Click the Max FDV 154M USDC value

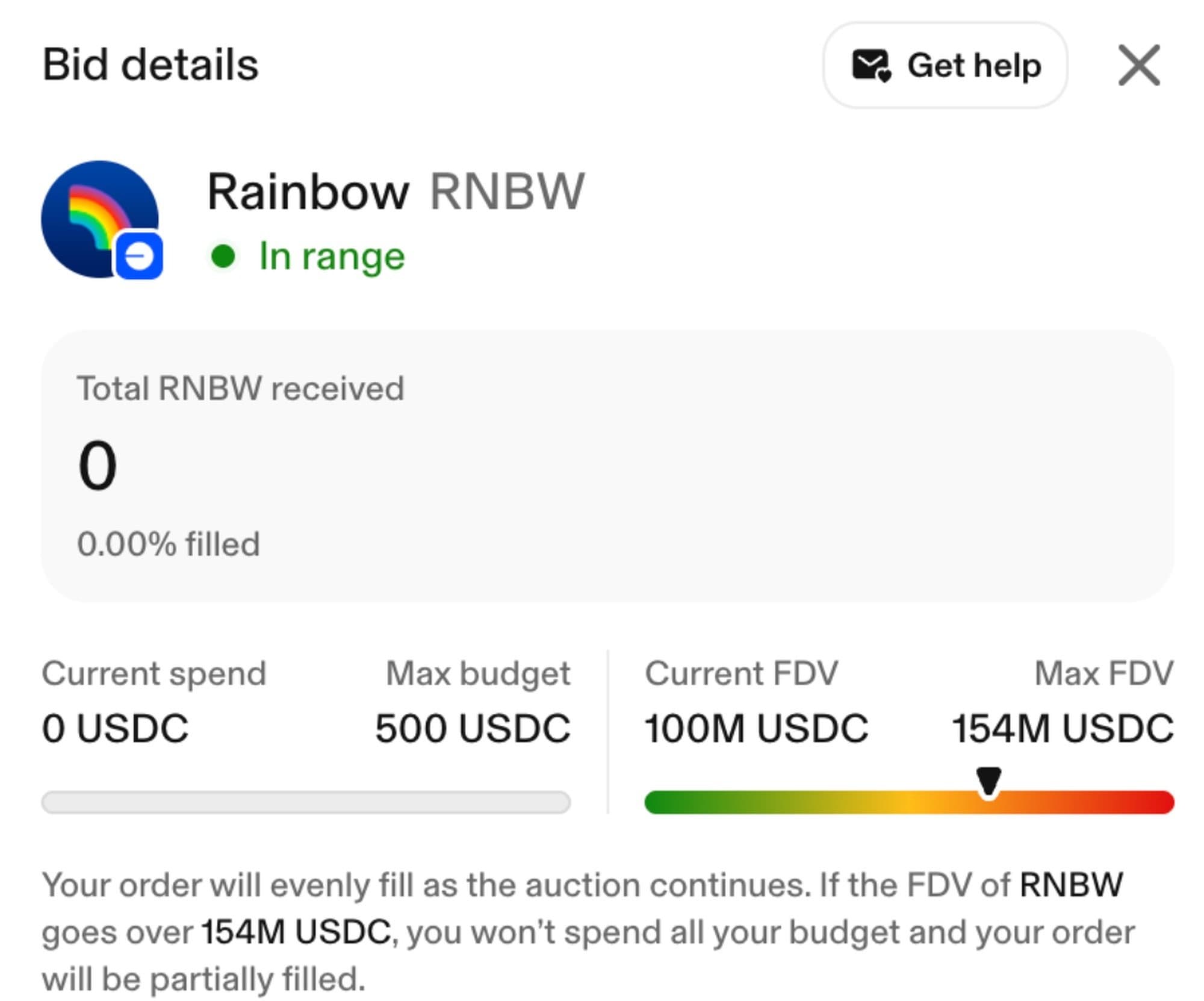(1063, 728)
